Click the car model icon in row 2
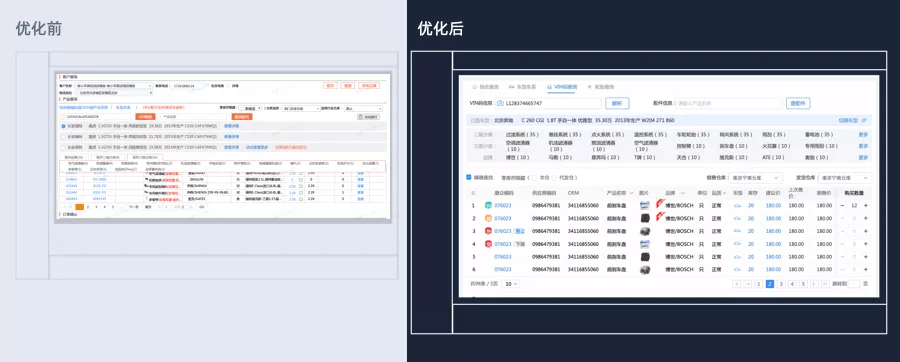This screenshot has width=900, height=362. [x=738, y=218]
